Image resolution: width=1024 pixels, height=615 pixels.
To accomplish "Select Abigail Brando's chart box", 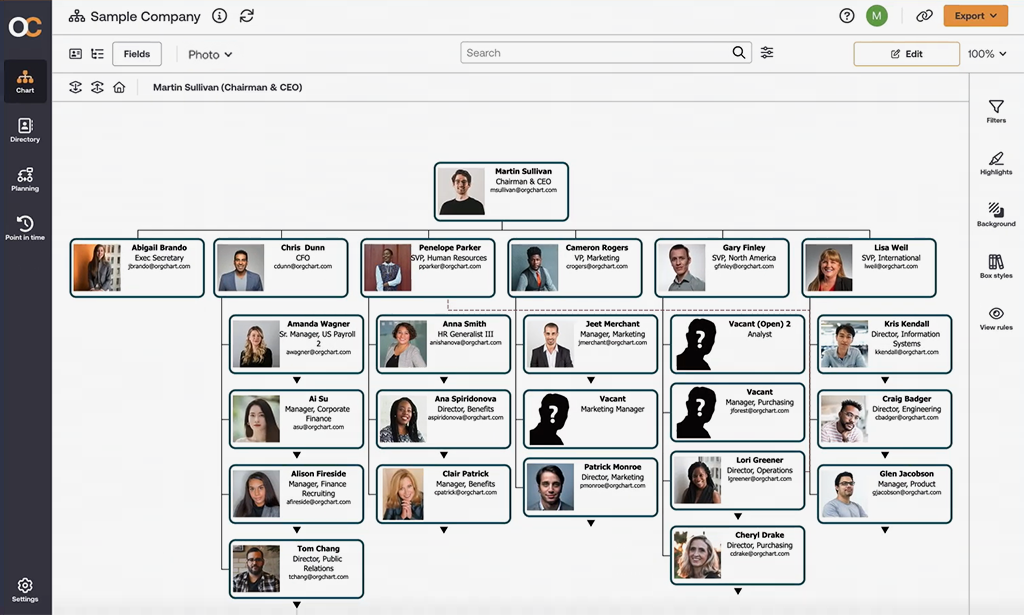I will click(137, 268).
